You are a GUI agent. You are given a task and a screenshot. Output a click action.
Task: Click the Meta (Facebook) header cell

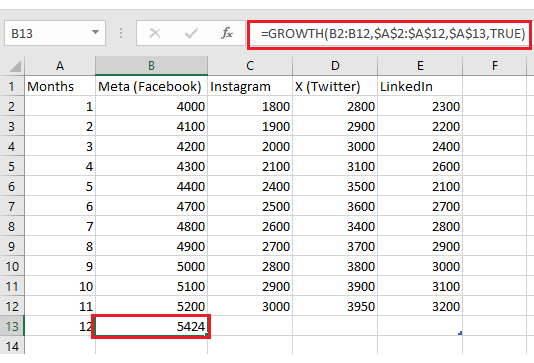pos(151,86)
